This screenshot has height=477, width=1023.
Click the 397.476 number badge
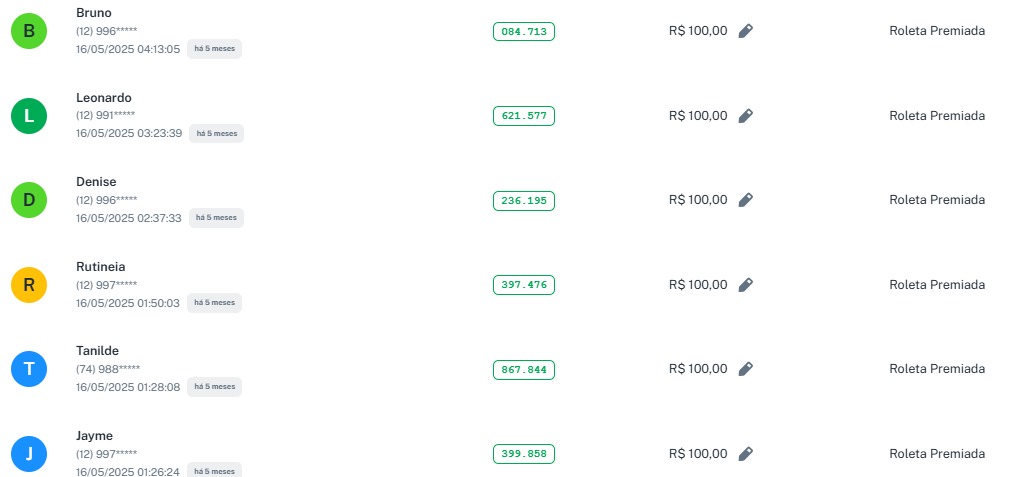524,285
